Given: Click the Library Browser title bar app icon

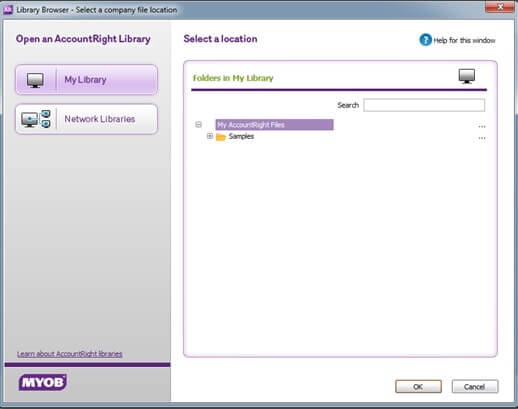Looking at the screenshot, I should point(8,10).
